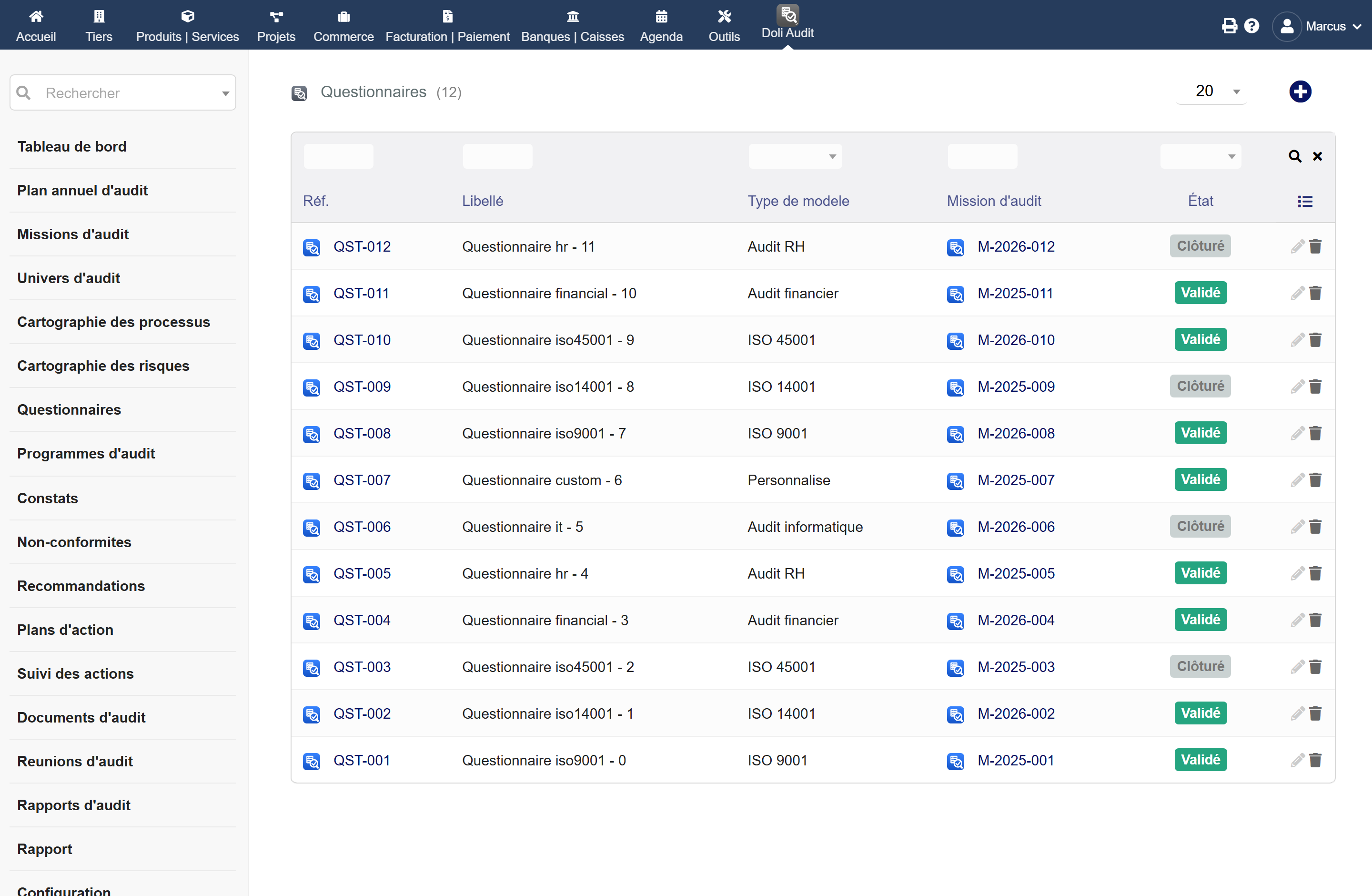
Task: Click the search magnifier icon in filter row
Action: click(1295, 156)
